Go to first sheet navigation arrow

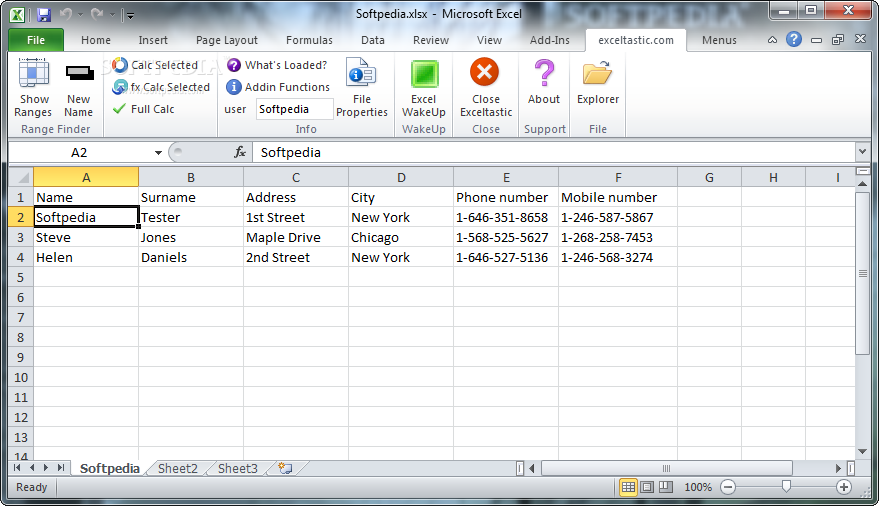coord(17,468)
